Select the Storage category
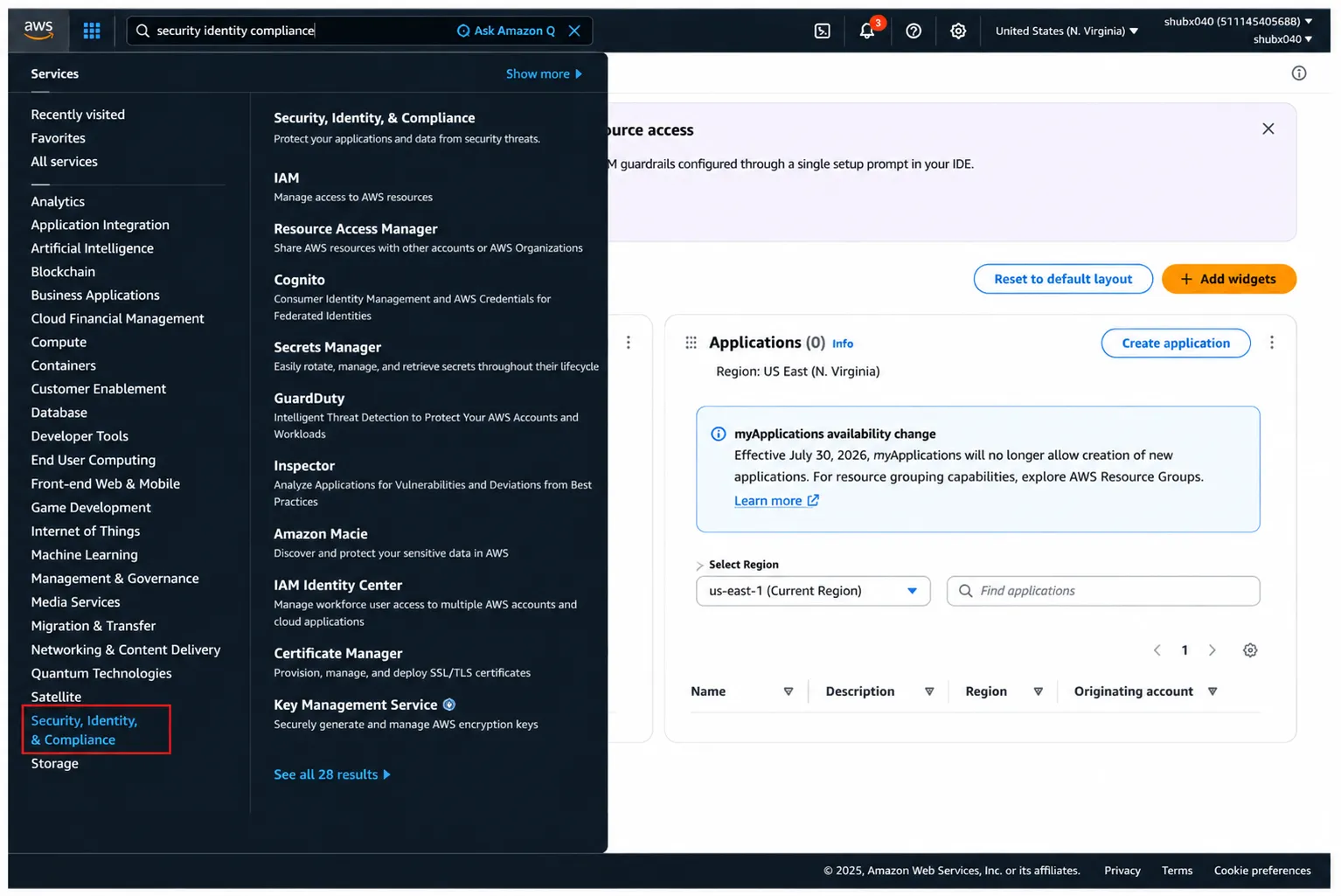The image size is (1341, 896). [x=55, y=764]
